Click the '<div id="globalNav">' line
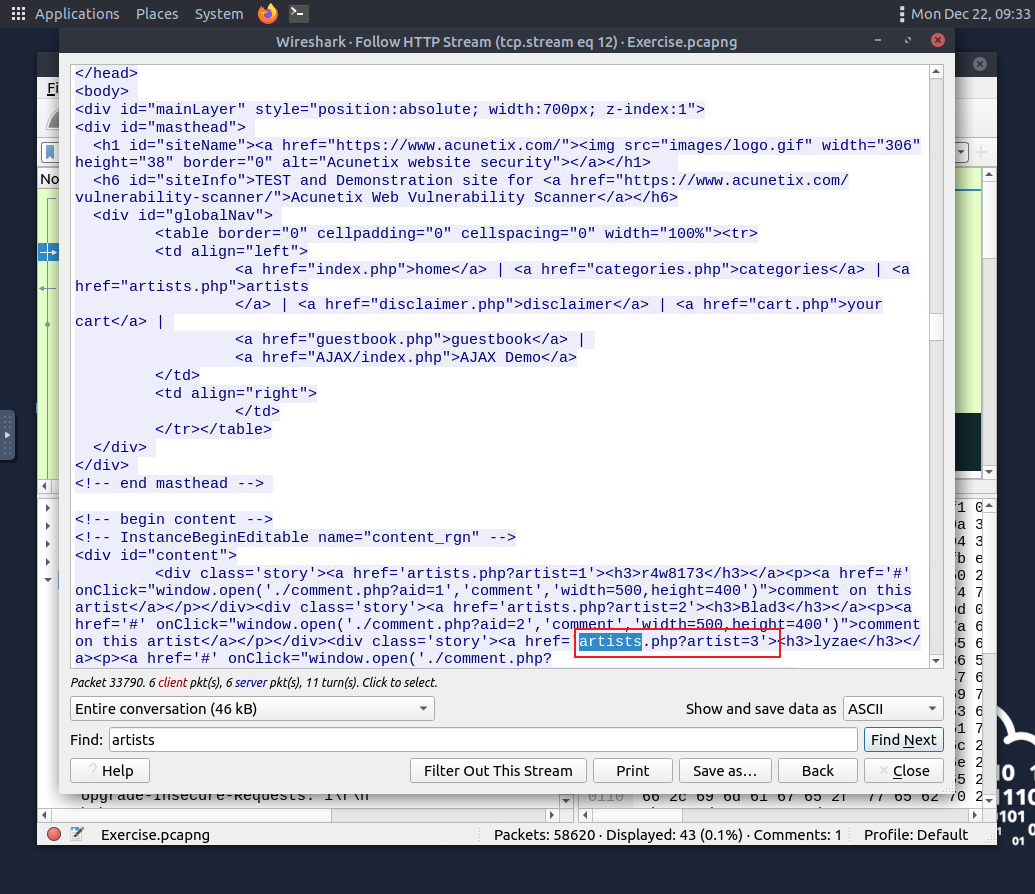Viewport: 1035px width, 894px height. (183, 215)
